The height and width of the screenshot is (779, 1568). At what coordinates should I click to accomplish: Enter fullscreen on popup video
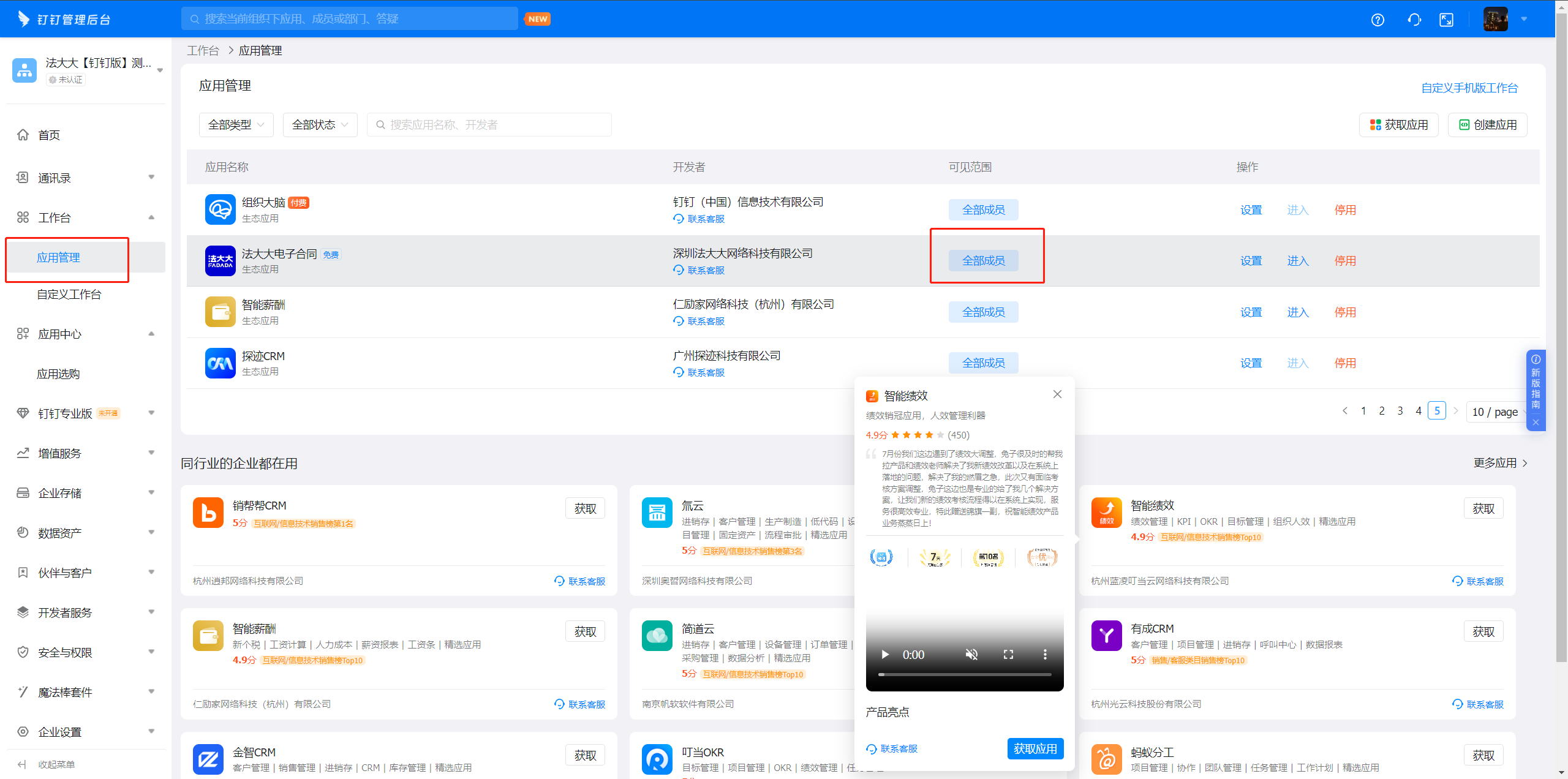(x=1008, y=655)
